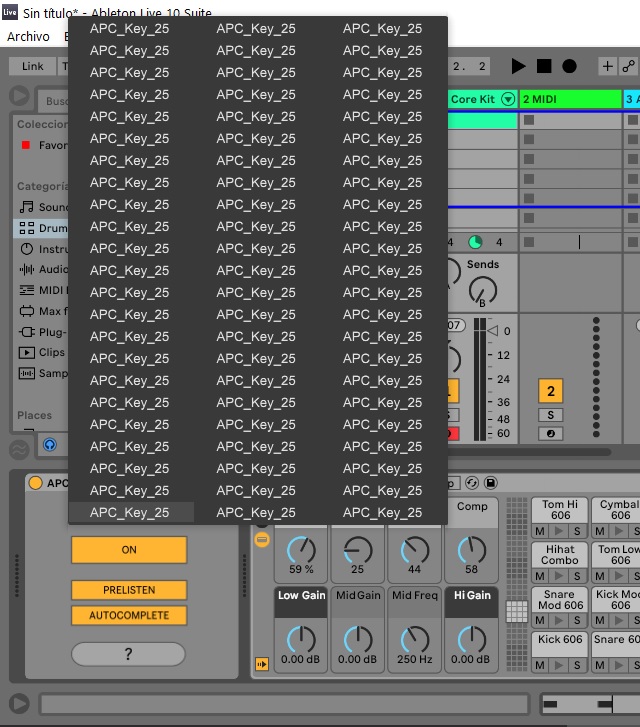Solo the Snare Mod 606 pad
This screenshot has width=640, height=727.
pyautogui.click(x=577, y=620)
